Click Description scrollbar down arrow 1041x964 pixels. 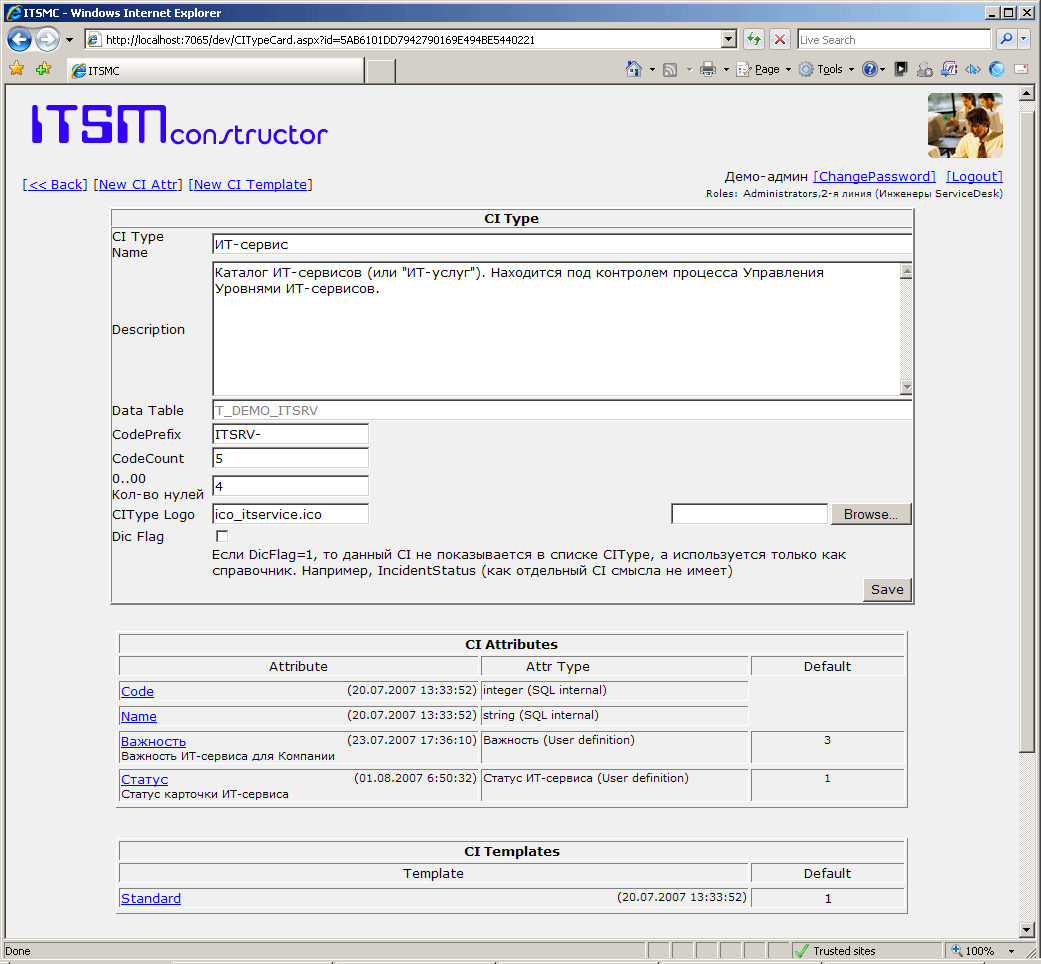click(906, 387)
